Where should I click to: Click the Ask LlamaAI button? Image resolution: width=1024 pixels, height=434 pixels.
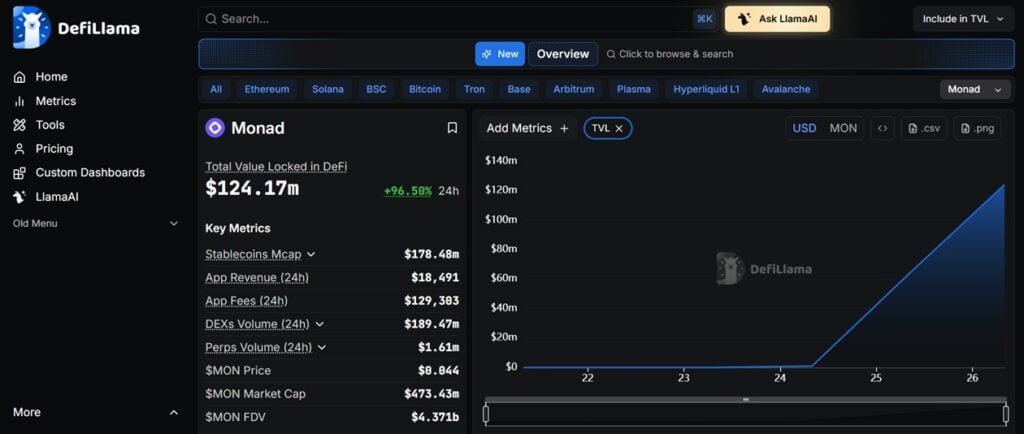click(x=777, y=19)
